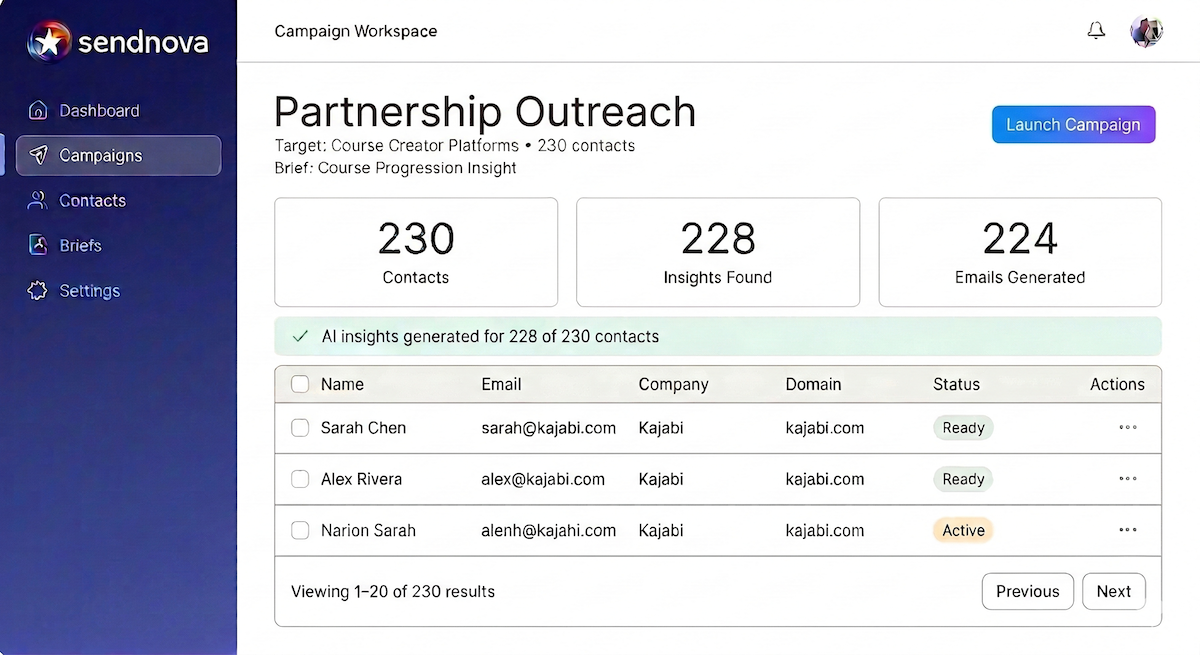Click the Dashboard home icon in sidebar
This screenshot has height=655, width=1200.
(37, 110)
